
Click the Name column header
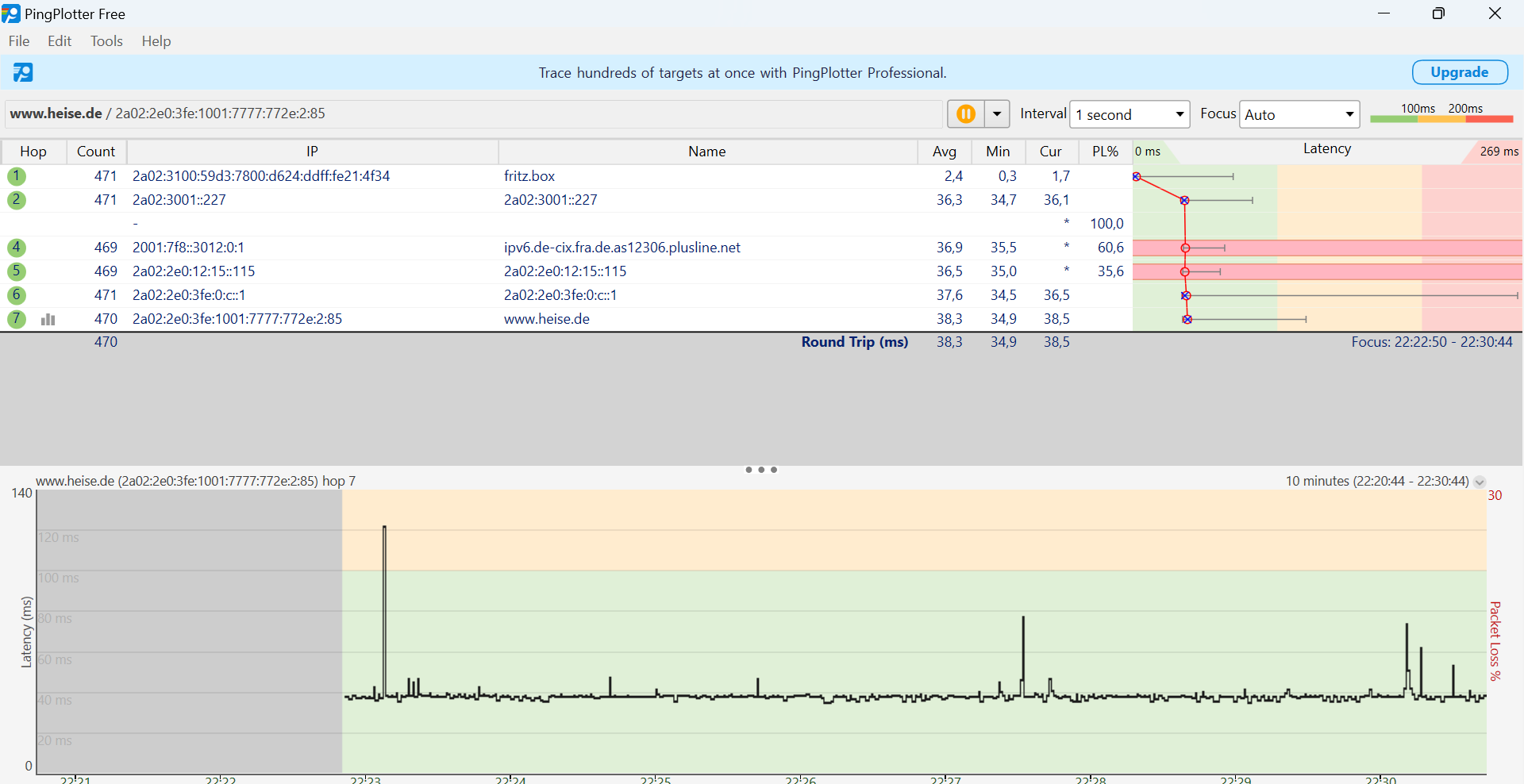pyautogui.click(x=707, y=152)
